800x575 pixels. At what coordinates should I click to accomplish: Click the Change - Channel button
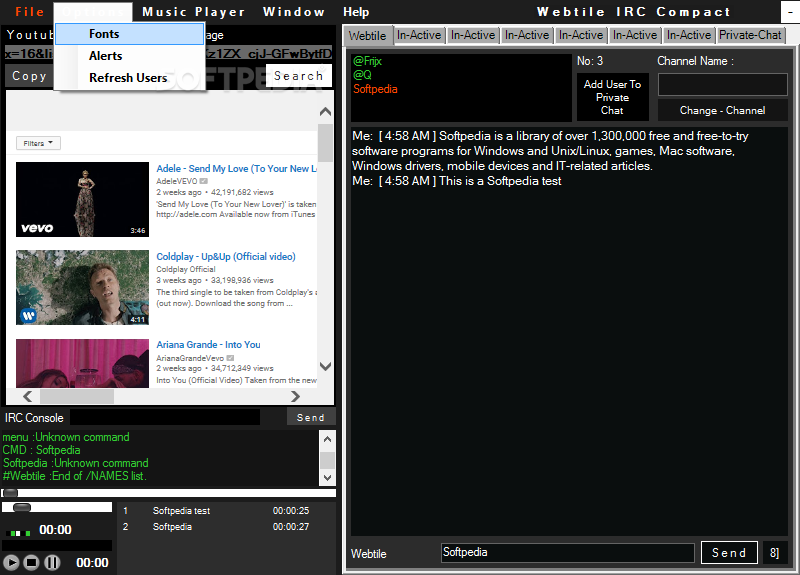722,110
